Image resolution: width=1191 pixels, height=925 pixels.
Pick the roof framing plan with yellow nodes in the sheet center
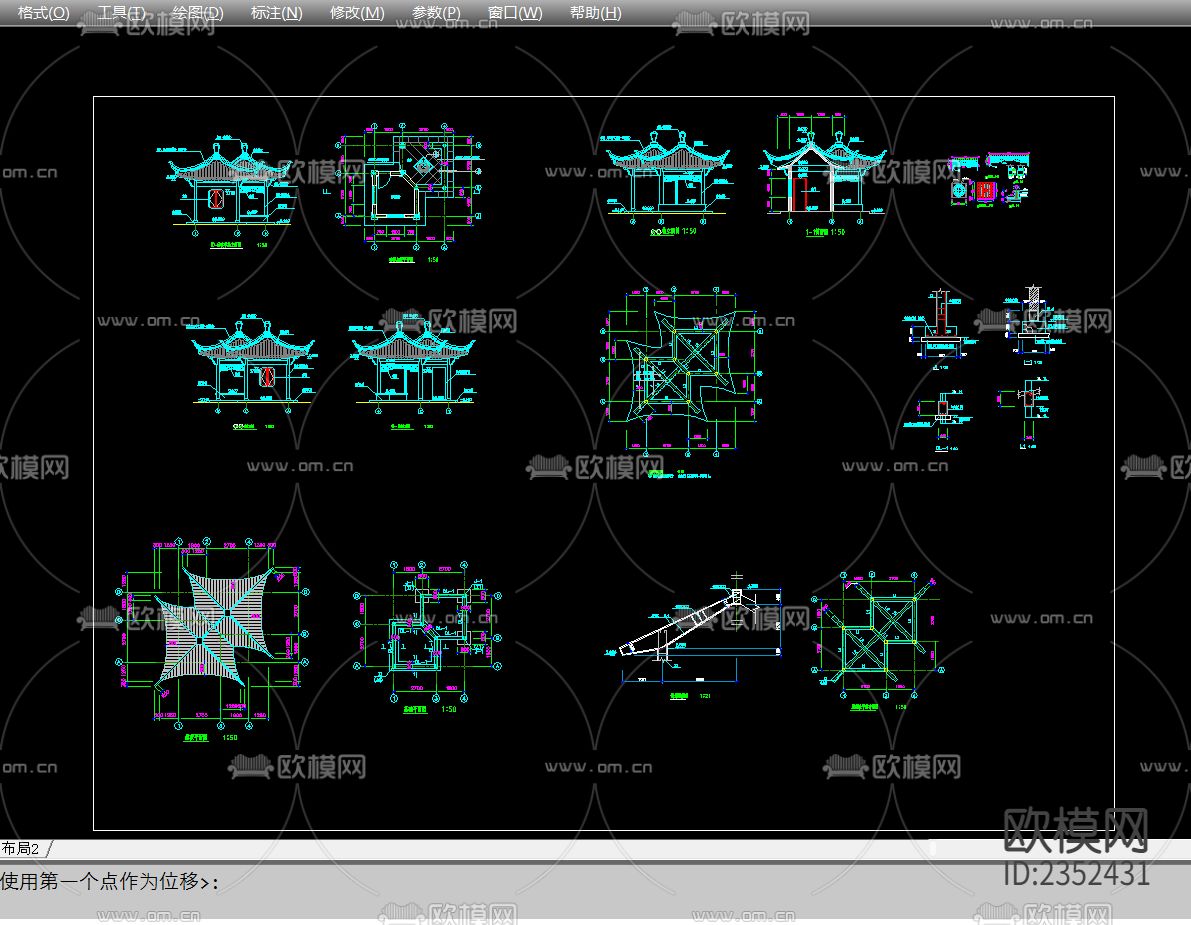point(681,372)
